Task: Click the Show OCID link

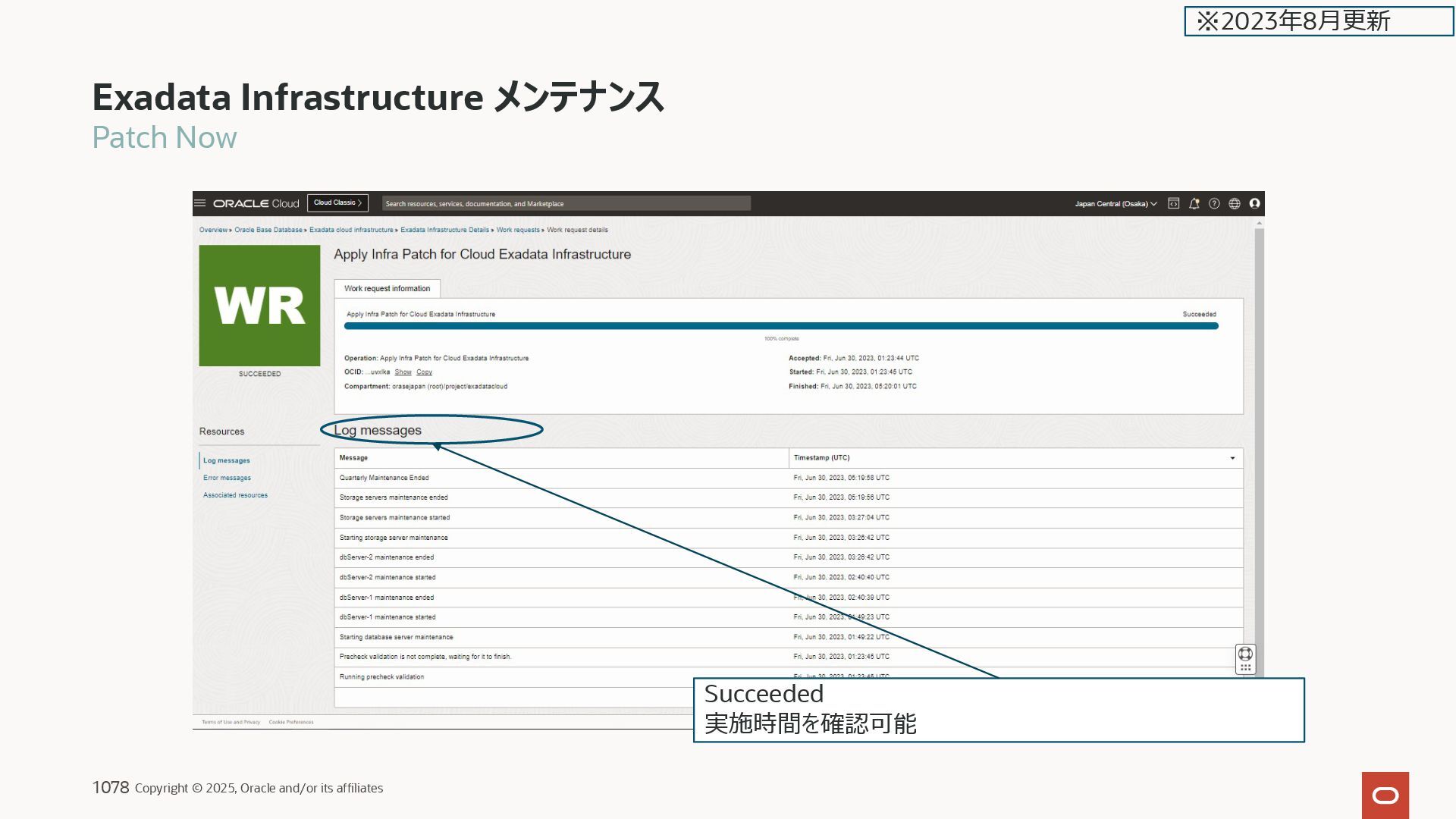Action: pyautogui.click(x=403, y=372)
